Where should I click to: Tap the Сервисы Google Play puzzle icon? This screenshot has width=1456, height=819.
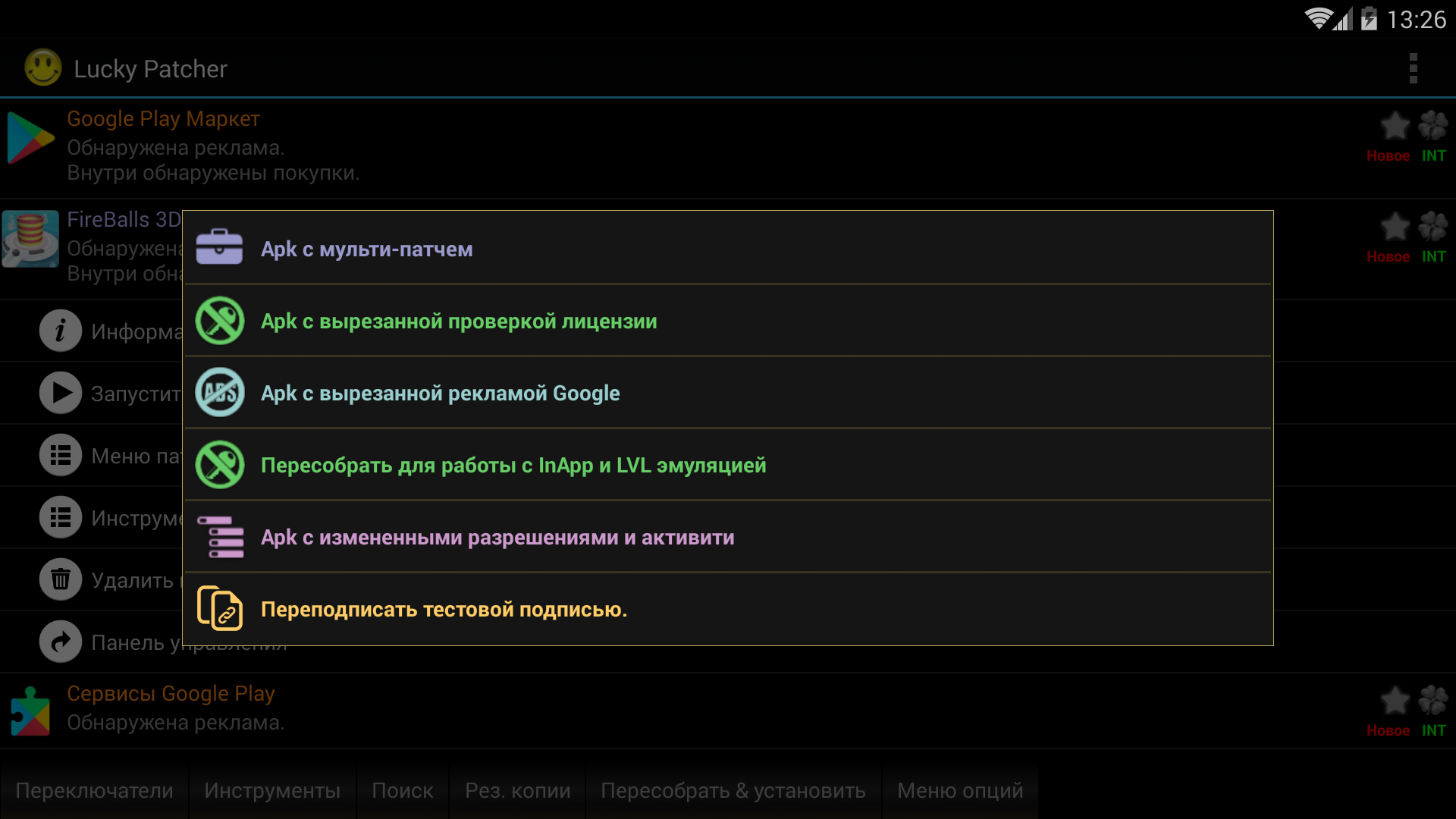click(x=30, y=711)
